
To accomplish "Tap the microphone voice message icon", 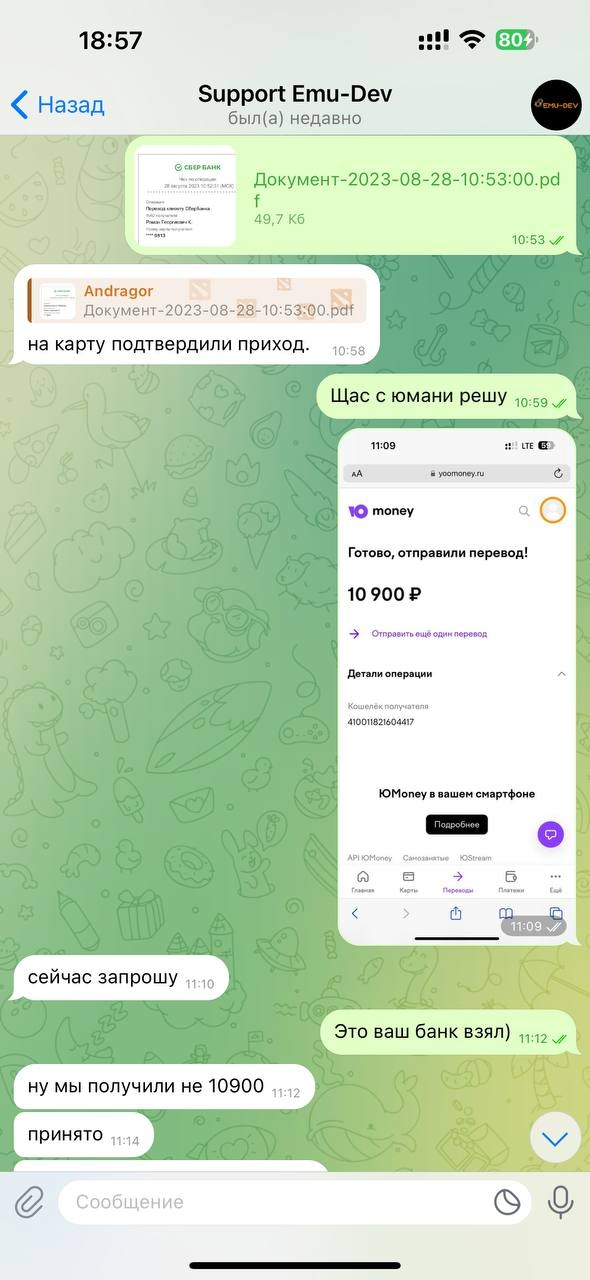I will coord(561,1201).
